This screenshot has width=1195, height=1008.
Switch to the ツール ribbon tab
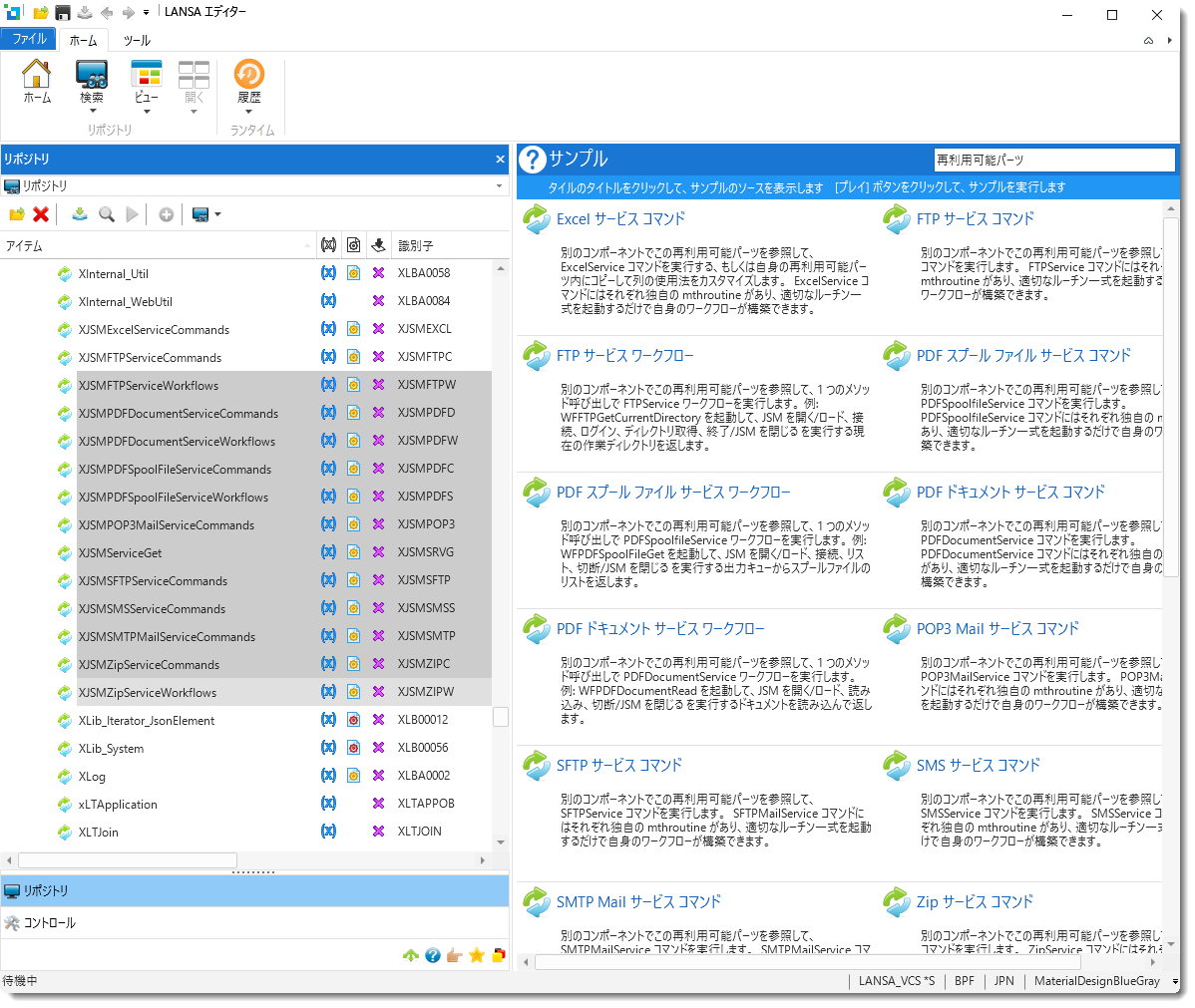coord(138,41)
